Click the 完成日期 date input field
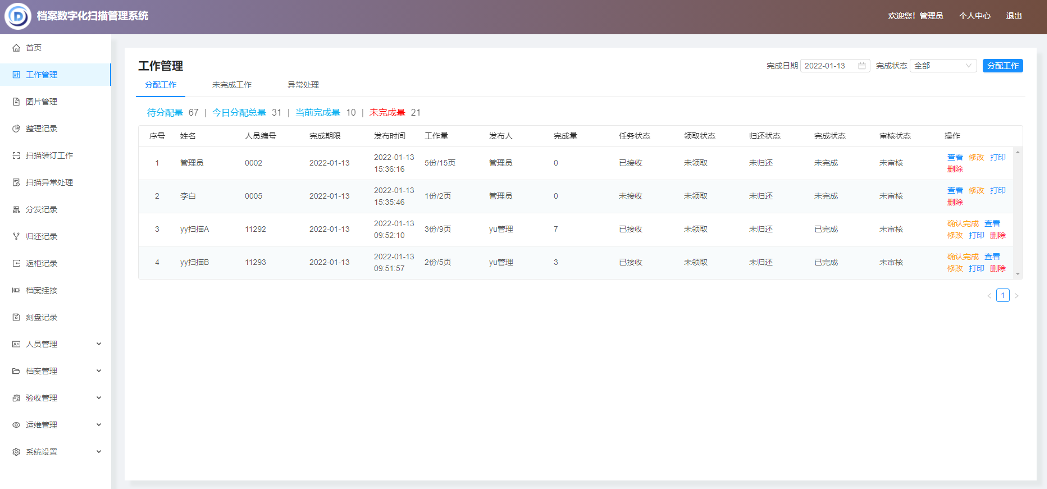1047x489 pixels. coord(828,66)
